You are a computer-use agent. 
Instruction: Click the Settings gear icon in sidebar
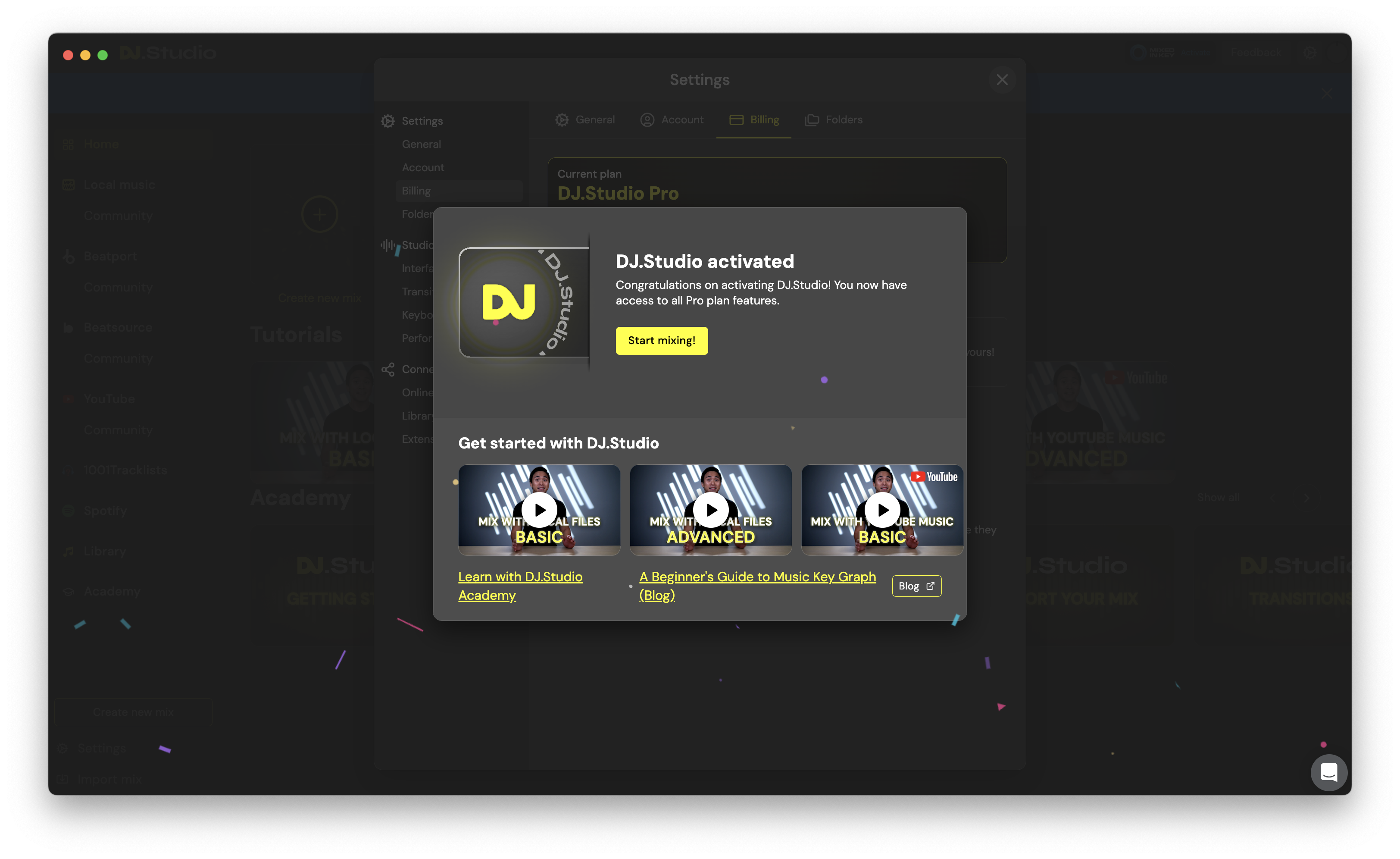click(388, 121)
